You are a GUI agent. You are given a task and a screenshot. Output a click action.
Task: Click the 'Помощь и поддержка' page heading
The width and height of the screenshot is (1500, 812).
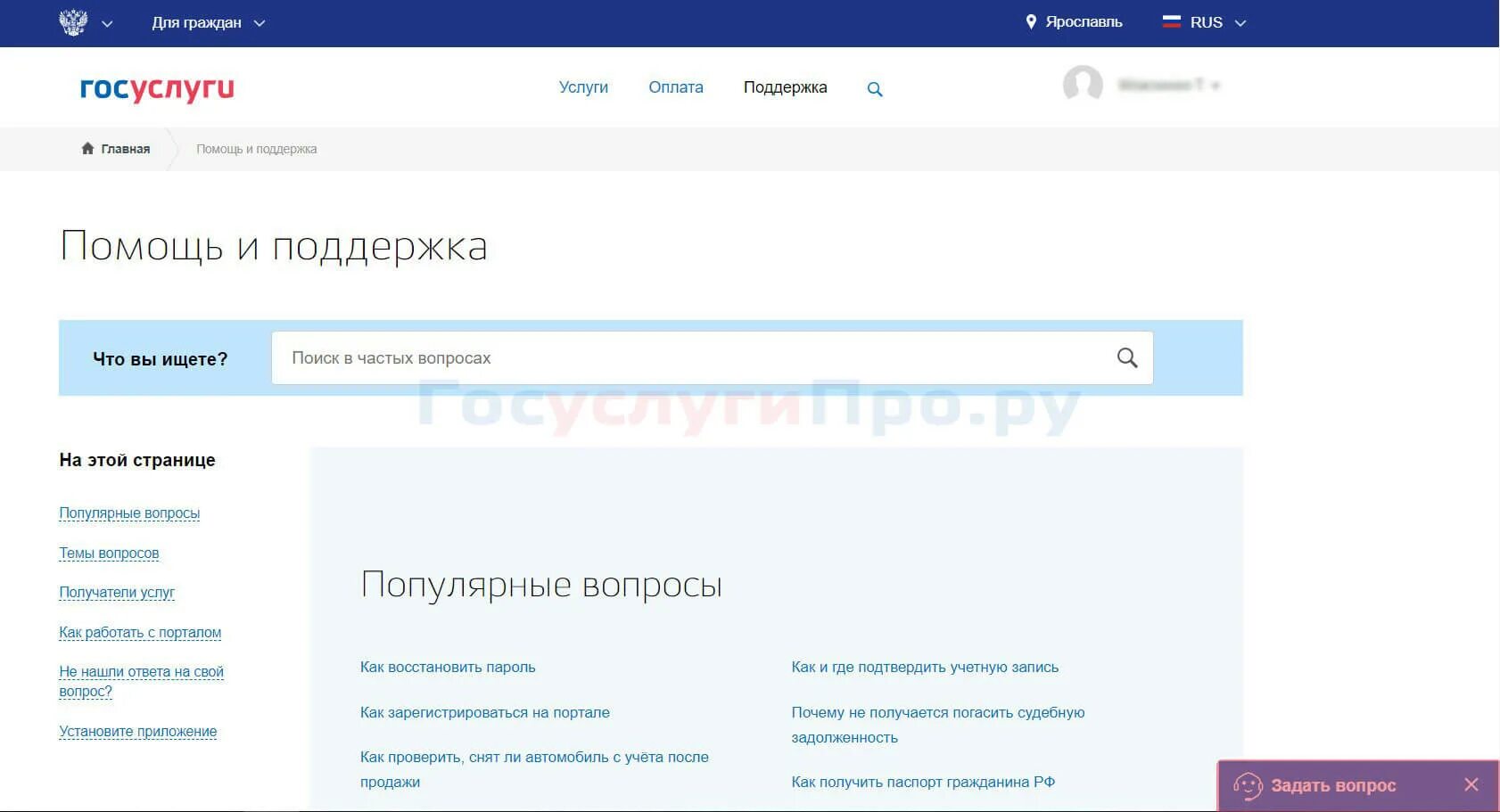click(x=274, y=247)
